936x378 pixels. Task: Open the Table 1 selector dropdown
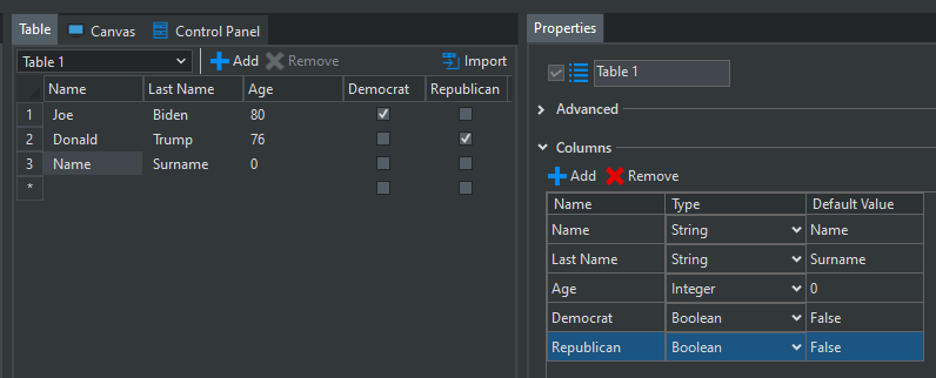click(105, 62)
